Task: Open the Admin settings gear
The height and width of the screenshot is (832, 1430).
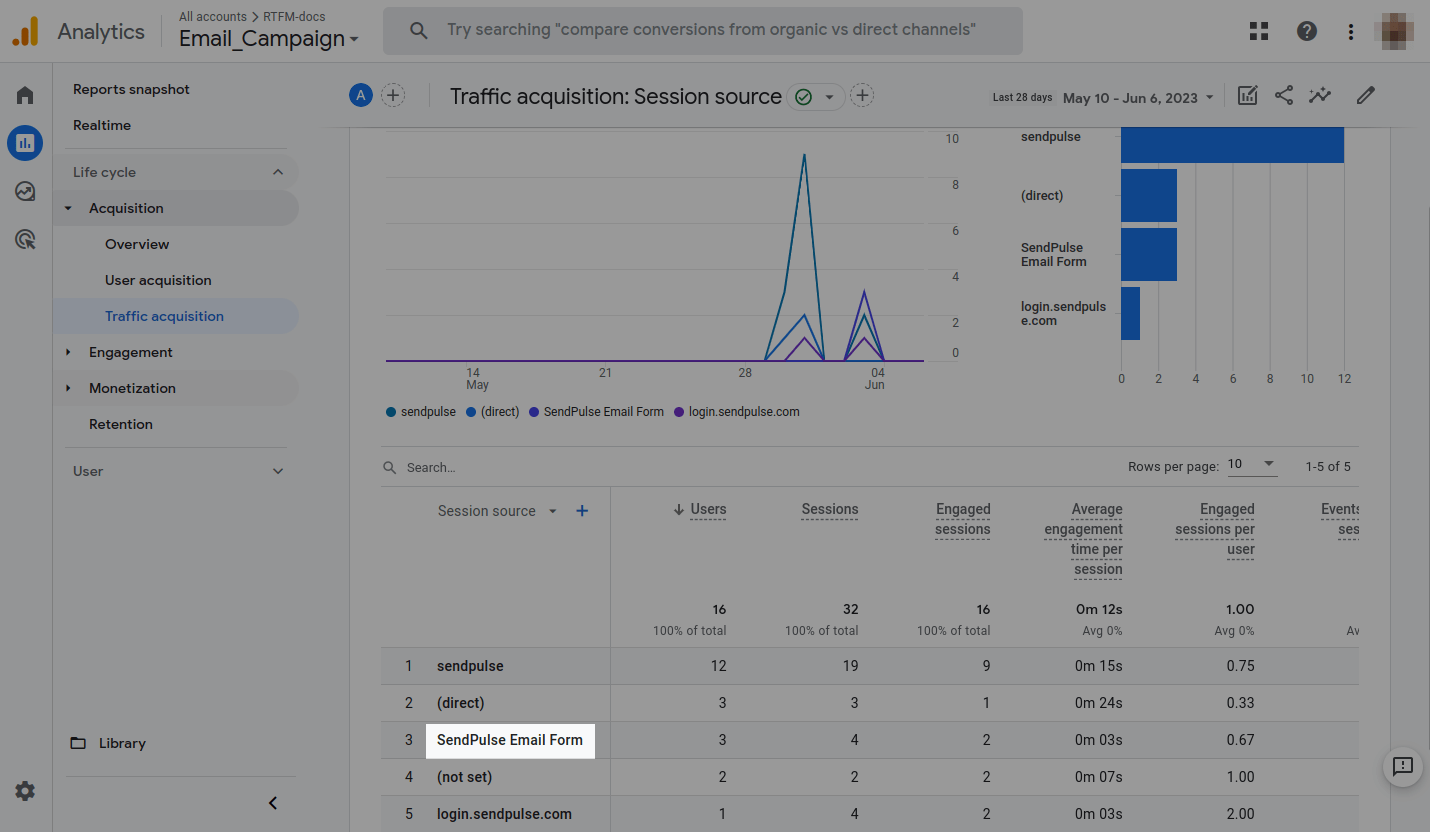Action: click(25, 791)
